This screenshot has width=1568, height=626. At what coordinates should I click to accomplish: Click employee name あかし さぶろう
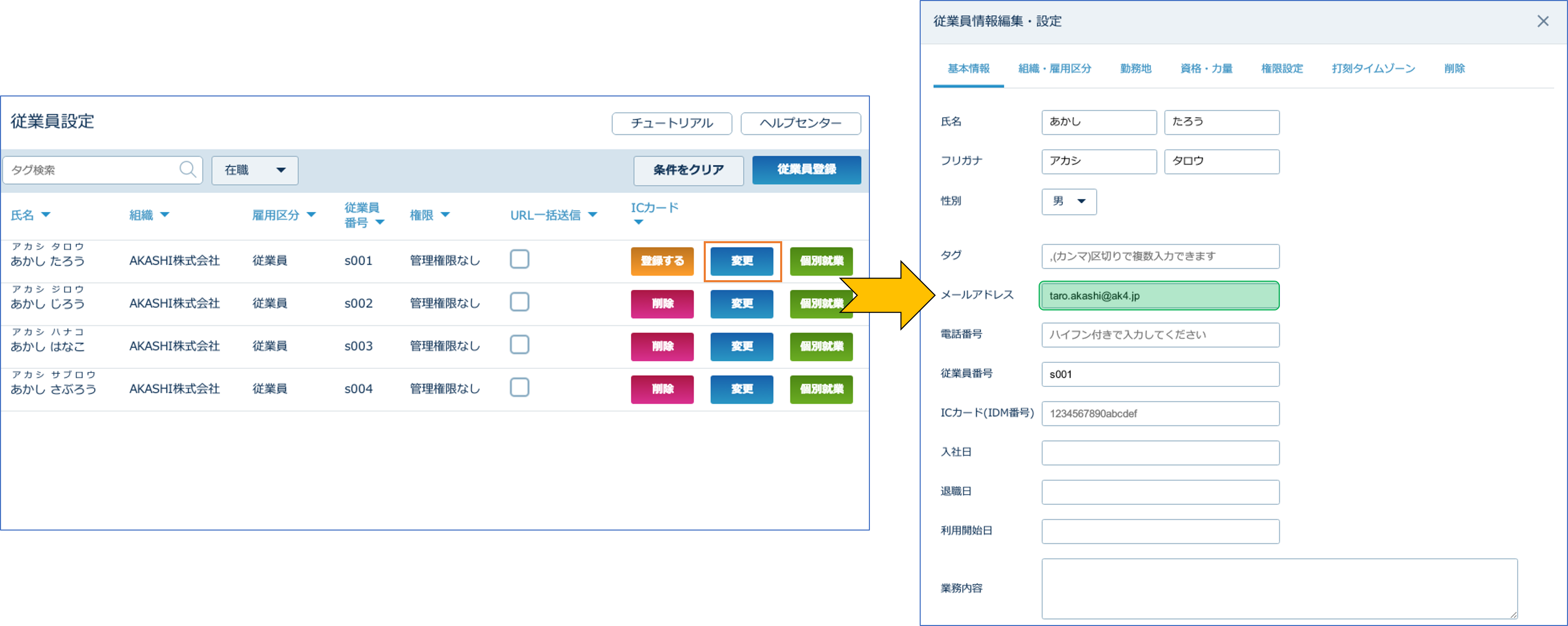53,389
